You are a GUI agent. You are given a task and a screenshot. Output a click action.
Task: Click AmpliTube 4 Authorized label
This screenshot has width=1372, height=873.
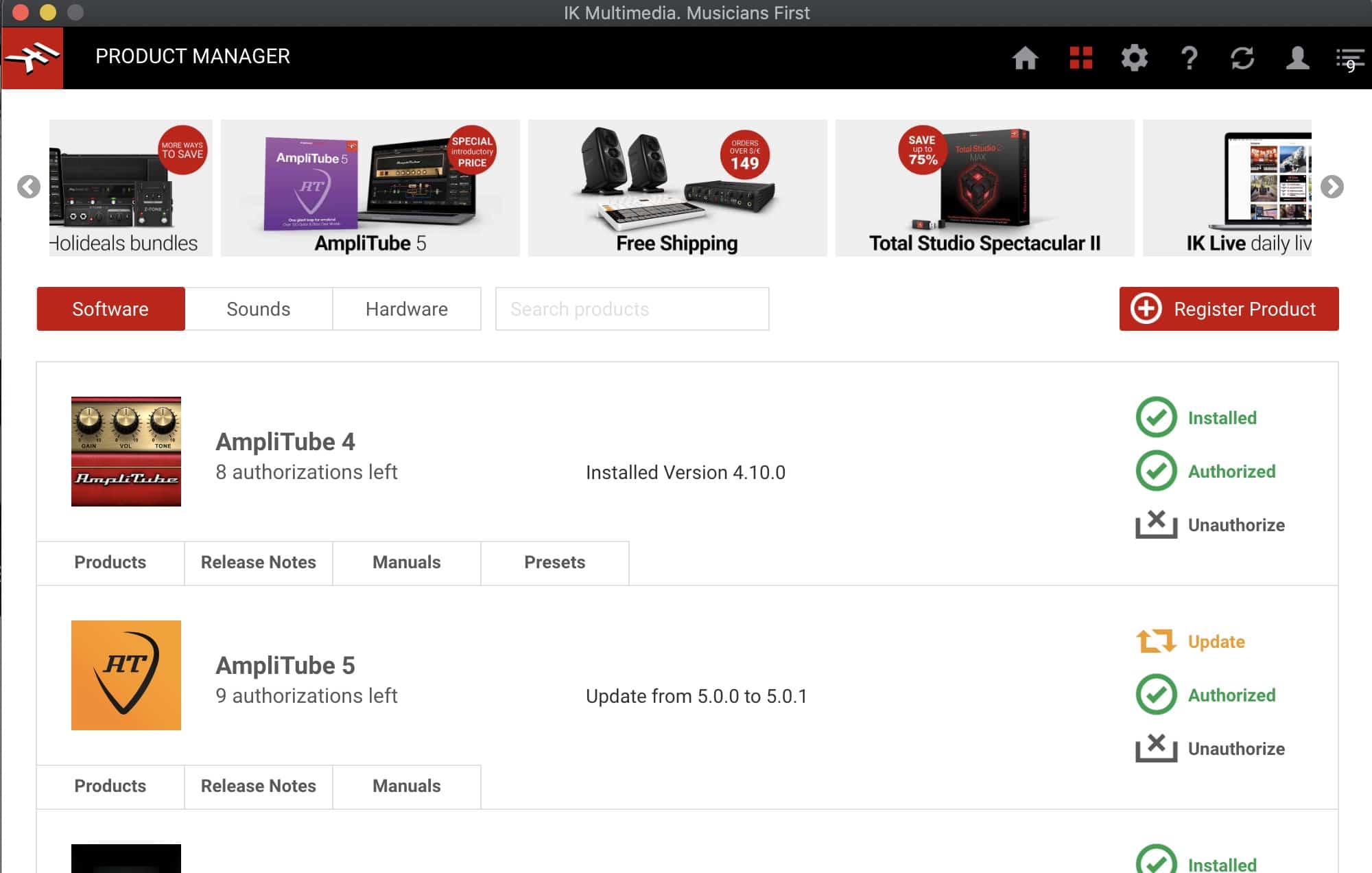click(x=1232, y=472)
